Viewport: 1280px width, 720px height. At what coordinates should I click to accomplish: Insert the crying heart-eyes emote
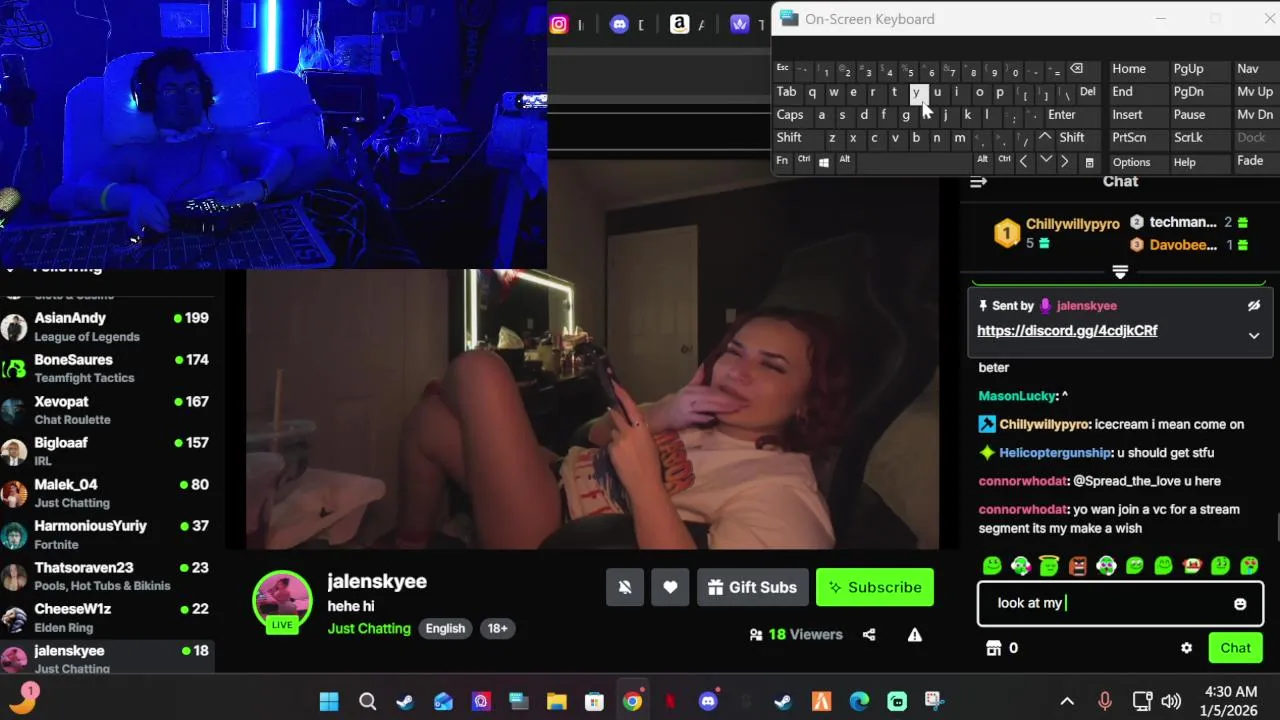click(x=1249, y=566)
